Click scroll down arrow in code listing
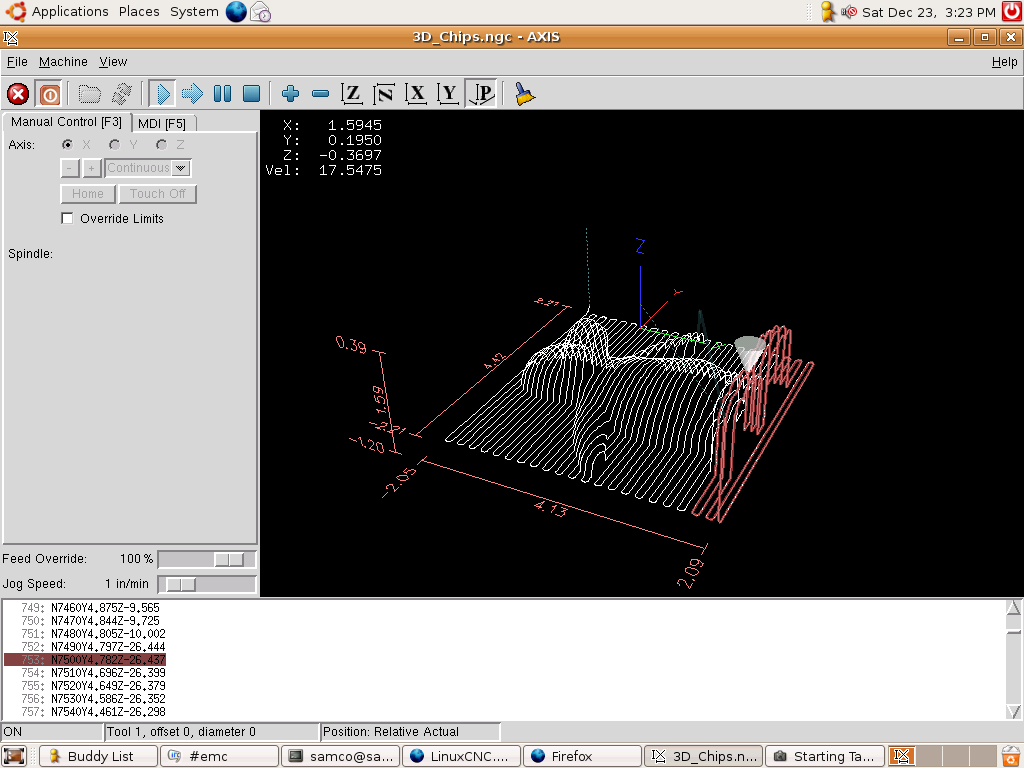The image size is (1024, 768). tap(1014, 711)
